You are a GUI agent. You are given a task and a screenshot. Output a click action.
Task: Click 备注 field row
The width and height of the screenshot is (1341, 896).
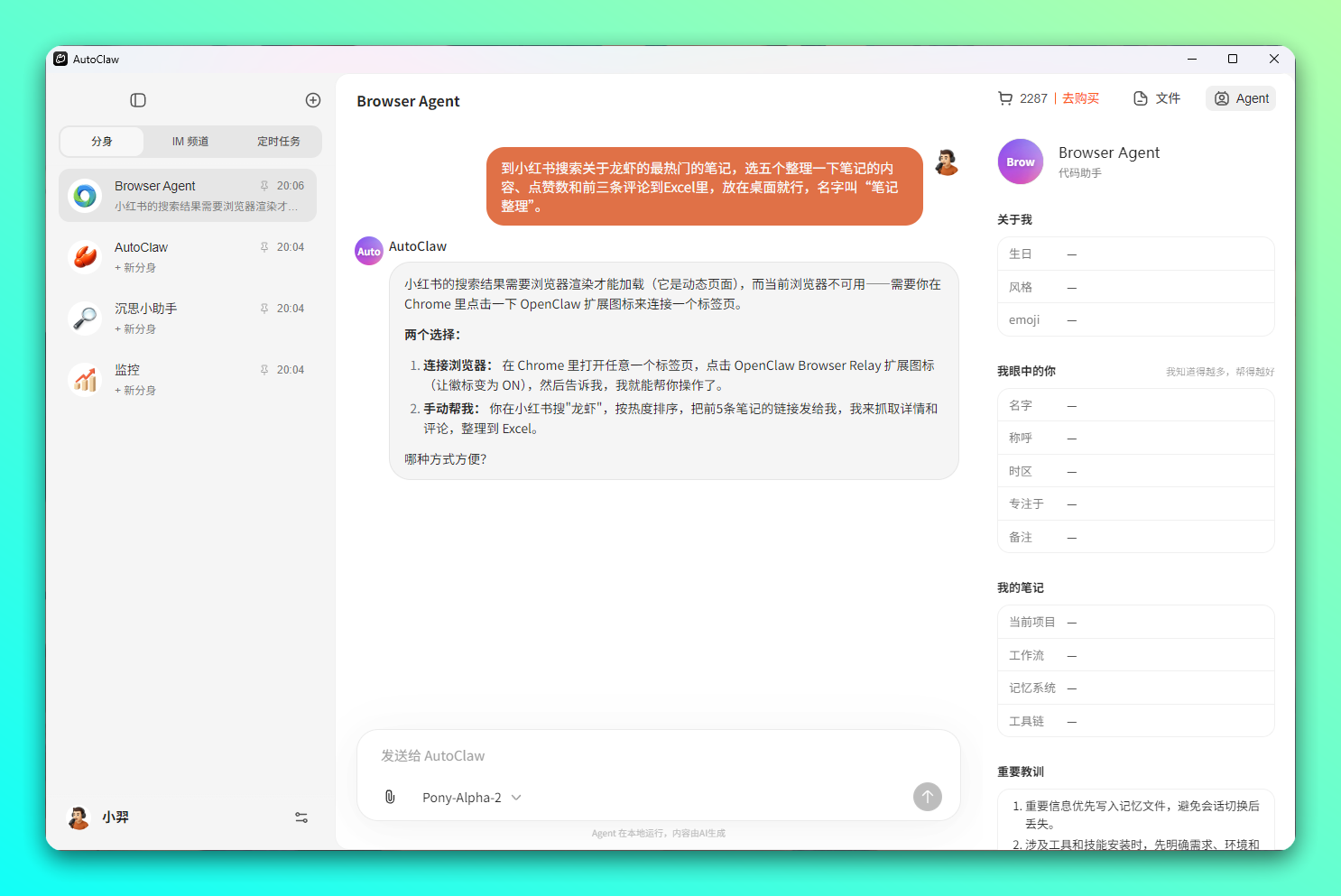1136,538
